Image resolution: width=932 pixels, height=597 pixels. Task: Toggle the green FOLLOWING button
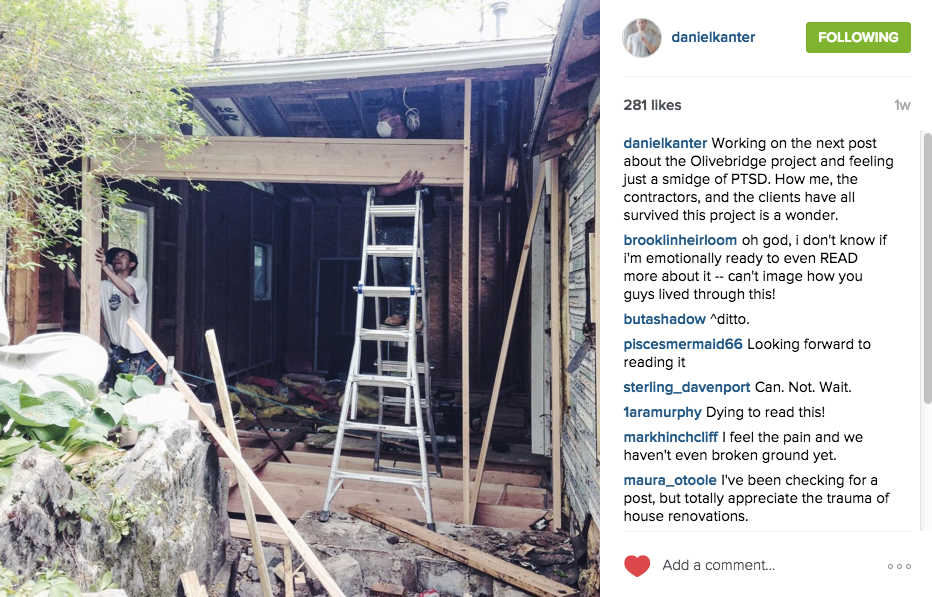[x=858, y=37]
